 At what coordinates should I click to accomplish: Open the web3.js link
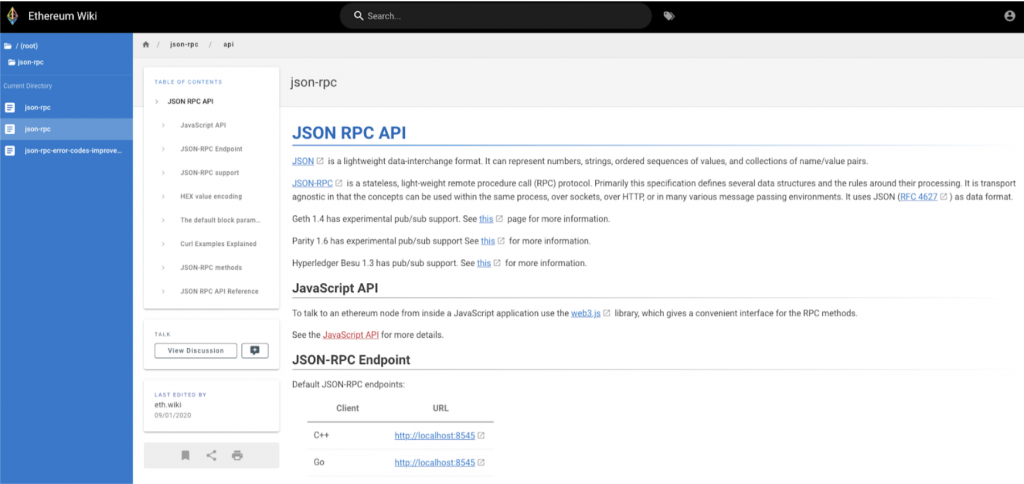(586, 314)
